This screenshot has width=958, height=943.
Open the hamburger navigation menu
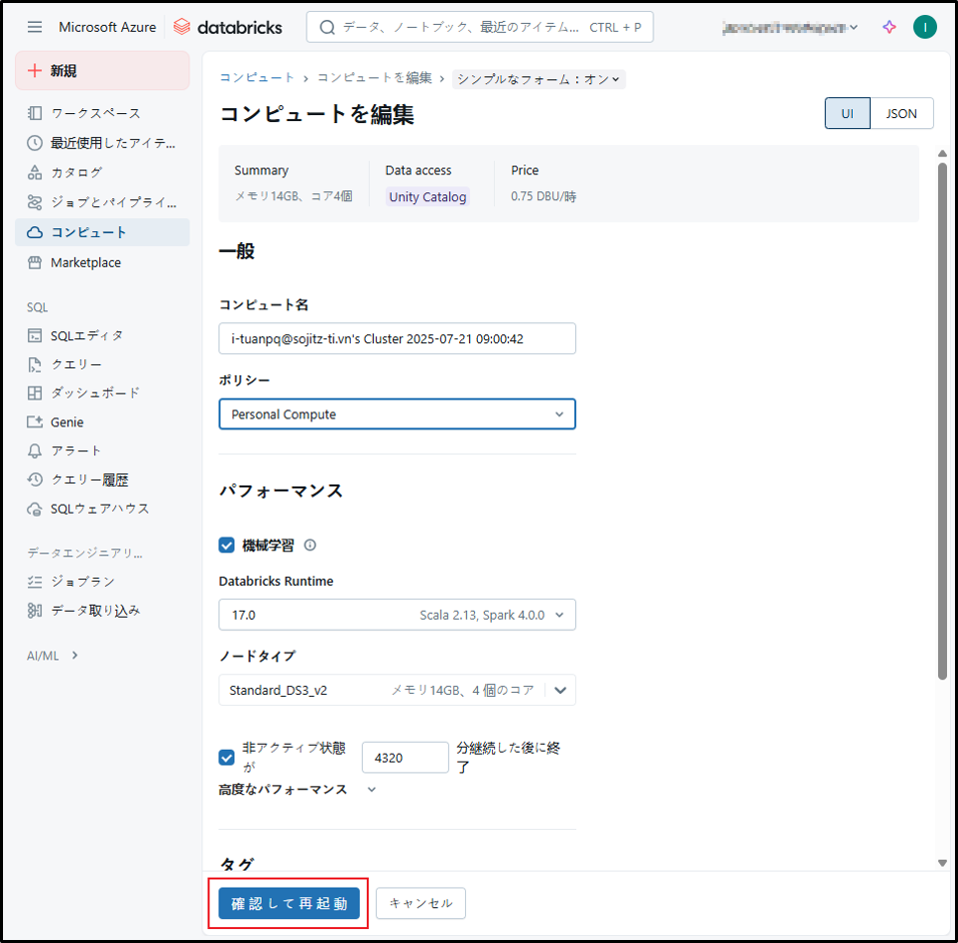(35, 27)
